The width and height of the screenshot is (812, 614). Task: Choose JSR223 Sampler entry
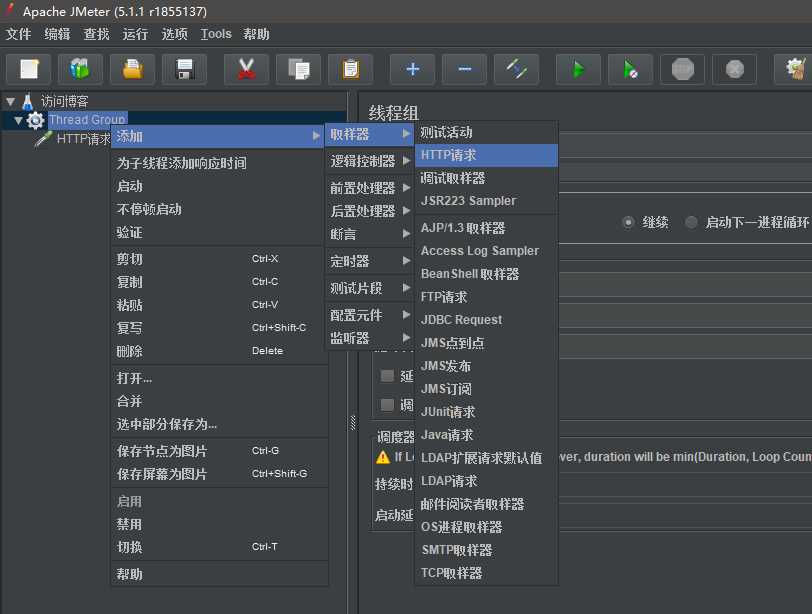click(486, 201)
